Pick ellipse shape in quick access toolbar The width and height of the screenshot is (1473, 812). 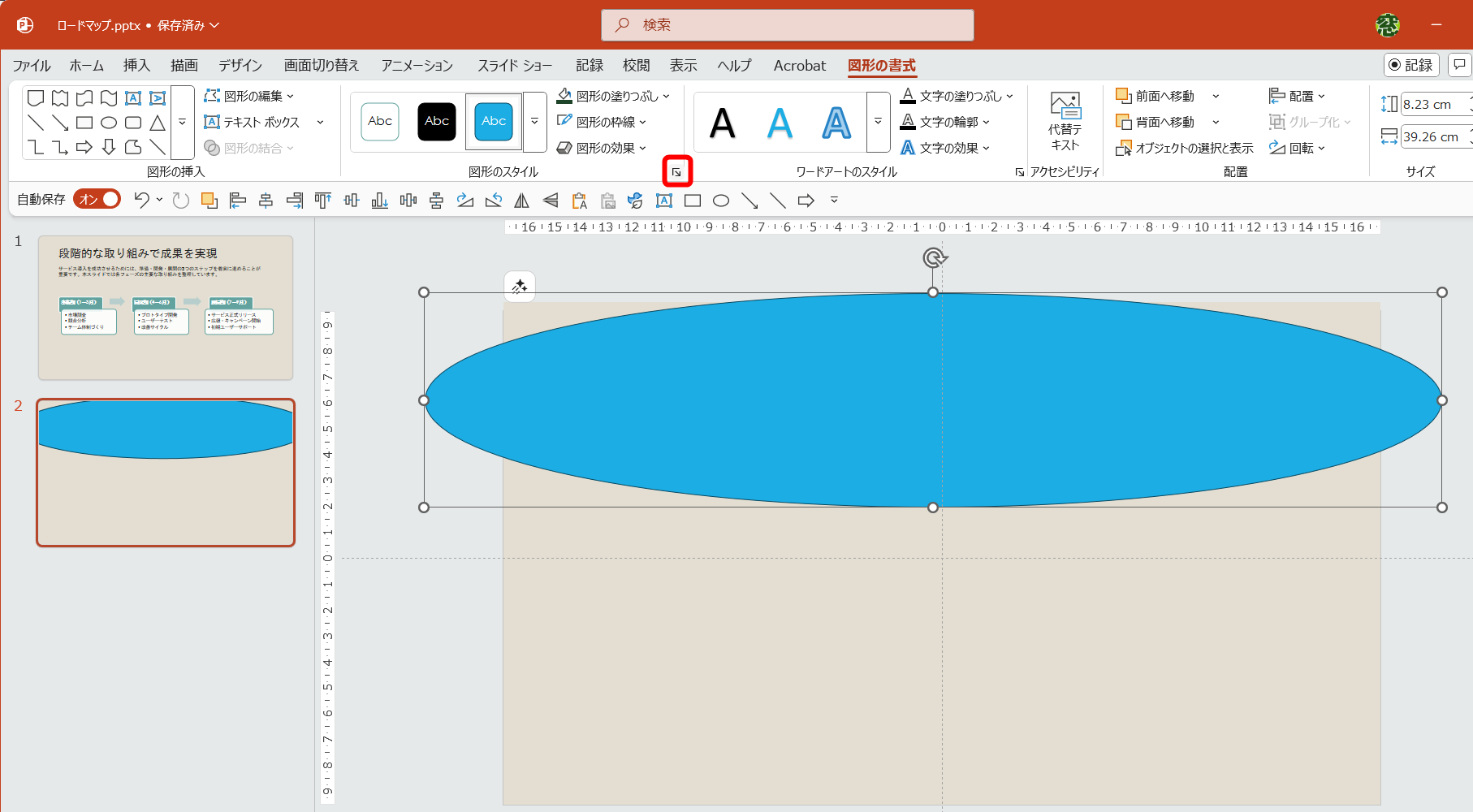click(x=721, y=201)
